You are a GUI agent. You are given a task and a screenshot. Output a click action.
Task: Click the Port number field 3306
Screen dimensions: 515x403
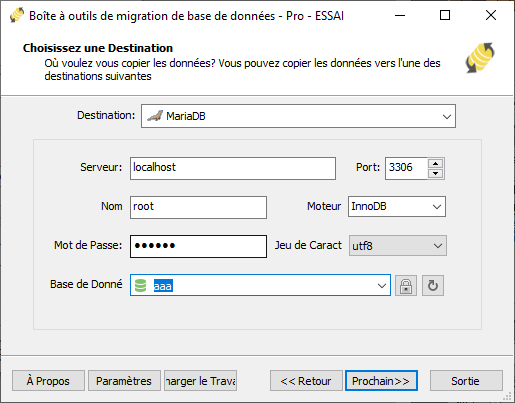coord(407,168)
